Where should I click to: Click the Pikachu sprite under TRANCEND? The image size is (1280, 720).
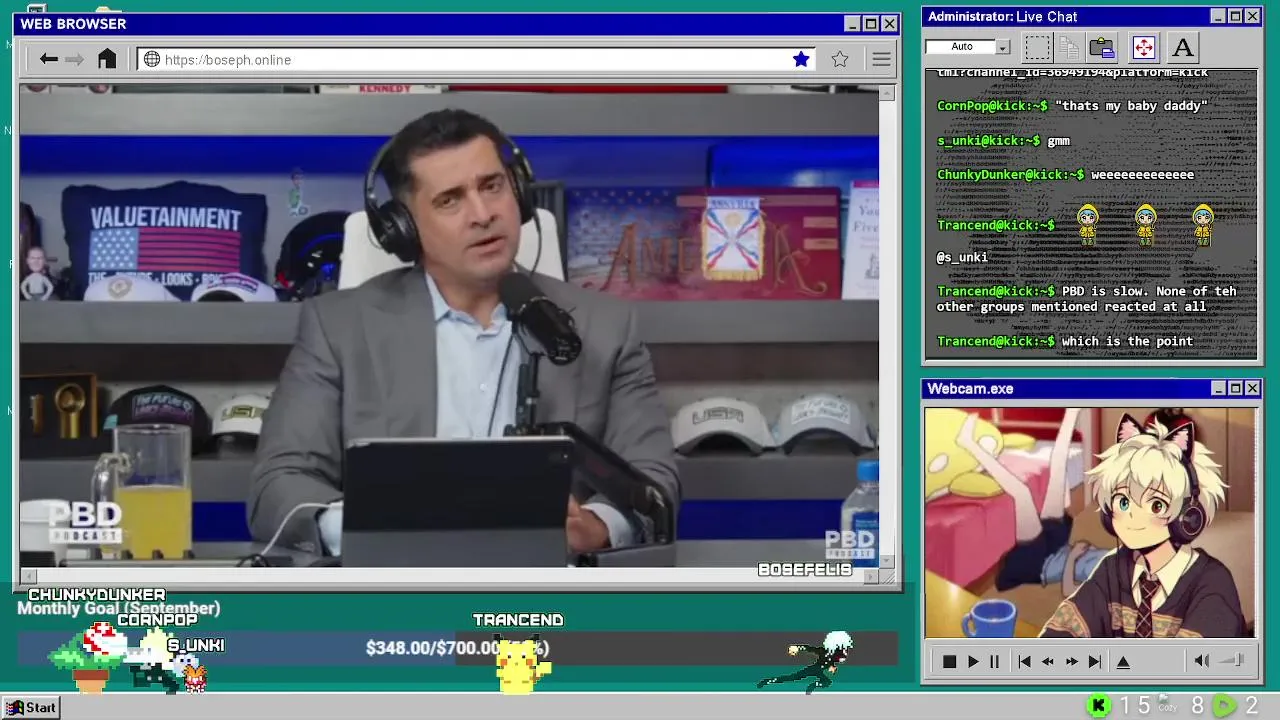click(x=521, y=666)
